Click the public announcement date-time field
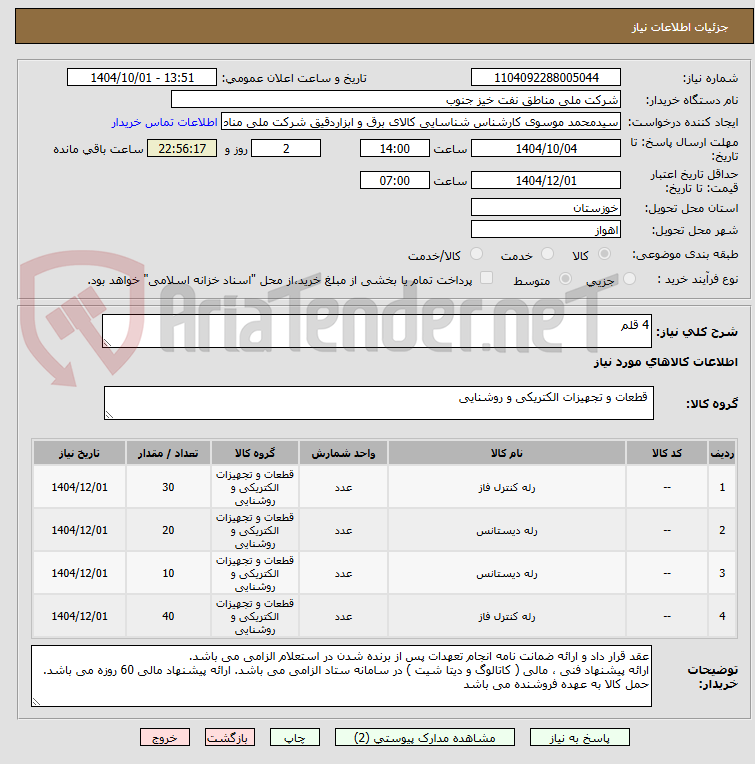The height and width of the screenshot is (764, 755). pyautogui.click(x=142, y=77)
